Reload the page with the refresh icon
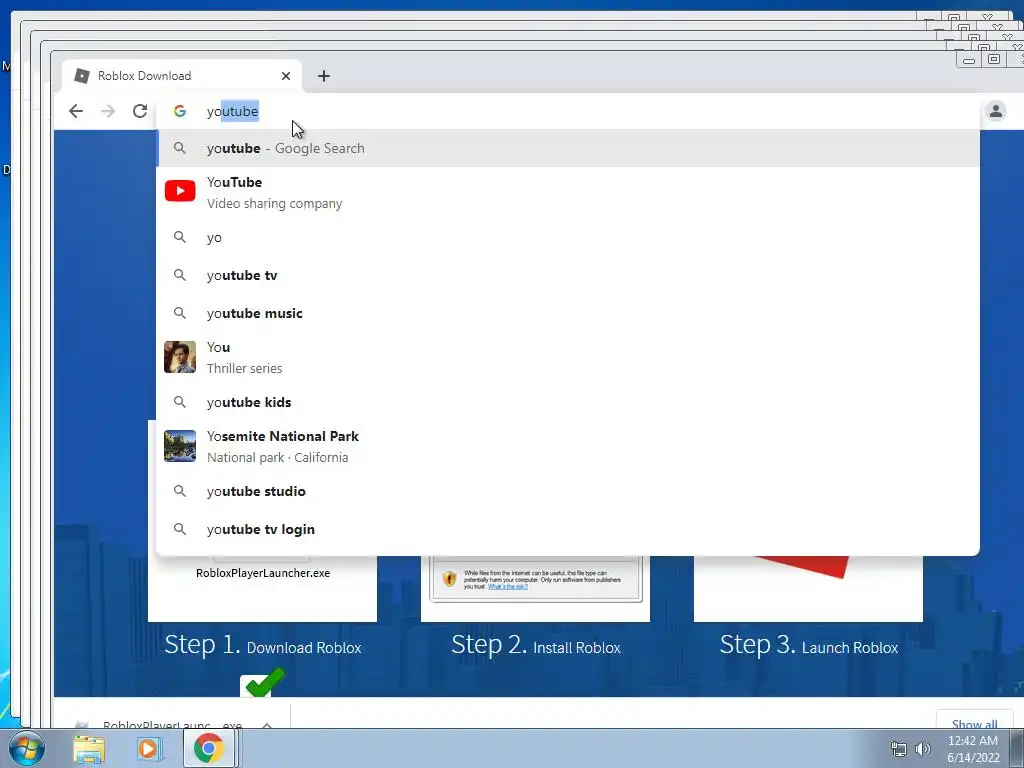 140,111
